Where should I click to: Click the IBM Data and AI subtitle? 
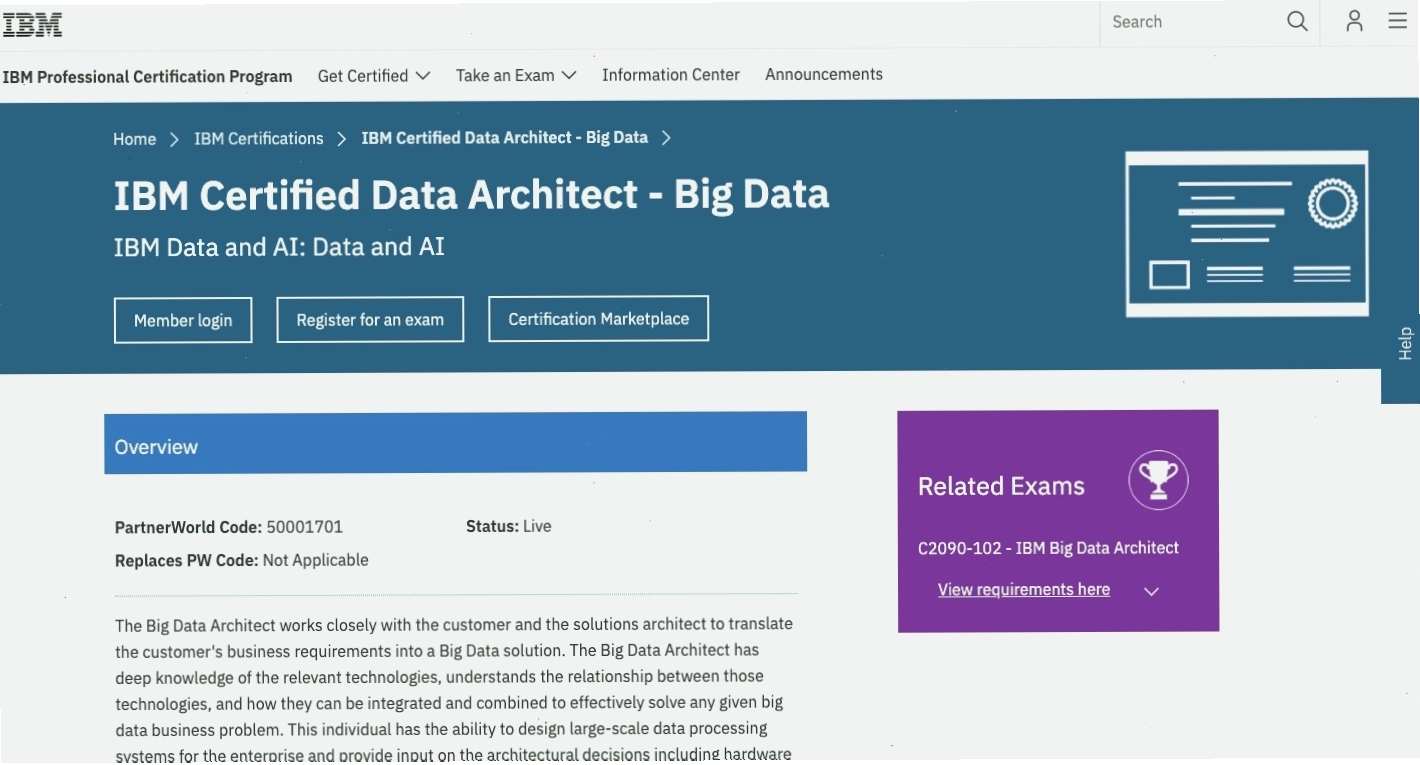[279, 247]
